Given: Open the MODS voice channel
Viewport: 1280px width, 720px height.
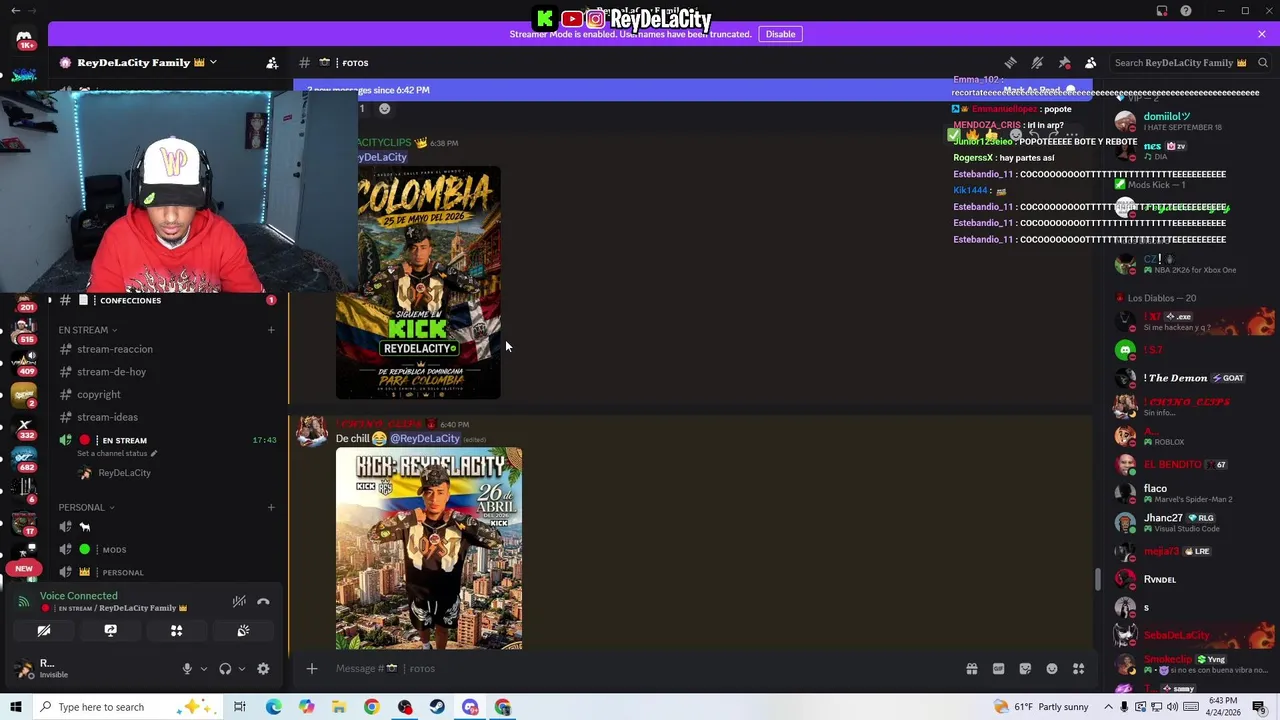Looking at the screenshot, I should (114, 550).
